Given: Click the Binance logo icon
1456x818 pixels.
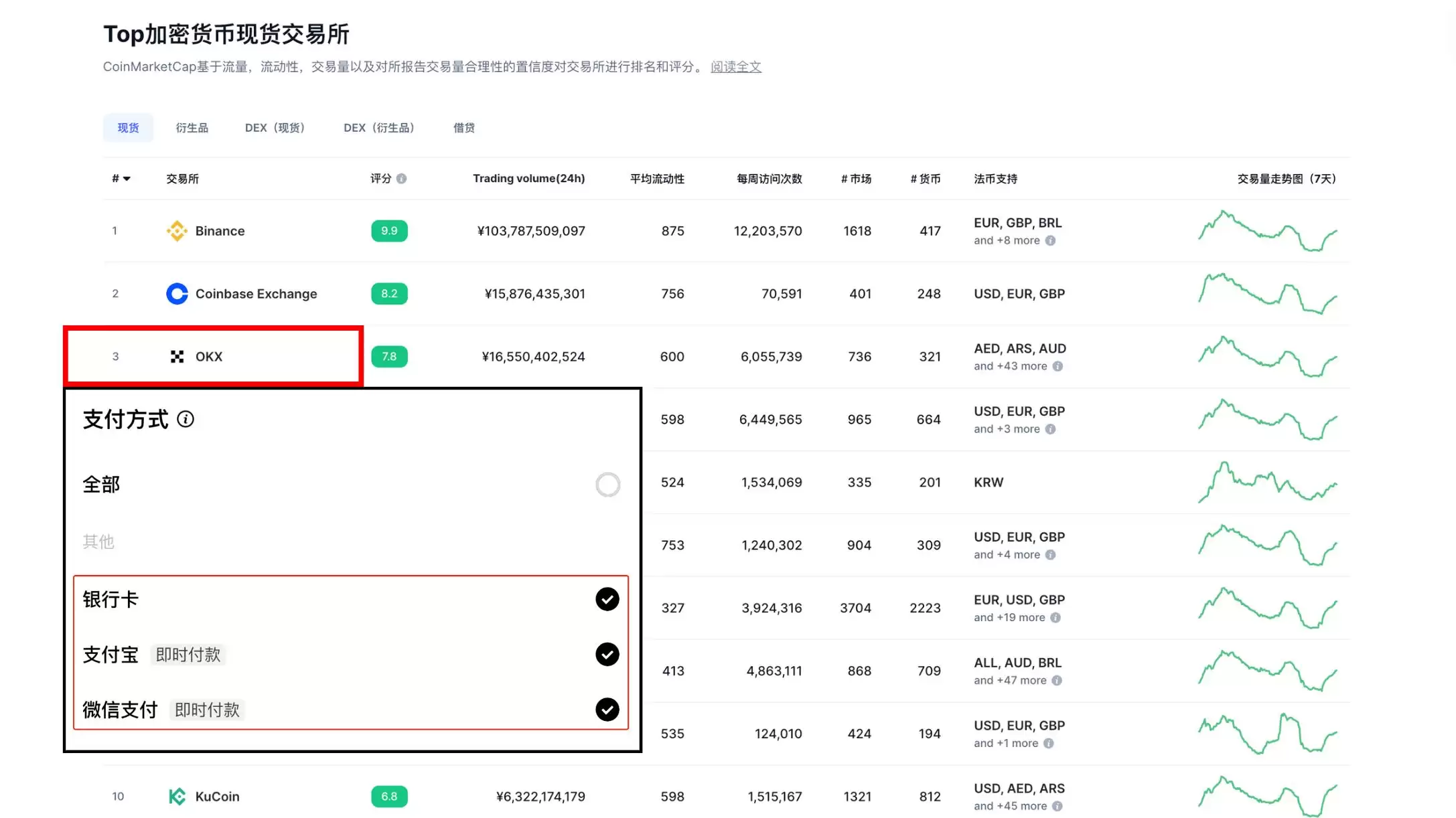Looking at the screenshot, I should pyautogui.click(x=177, y=231).
